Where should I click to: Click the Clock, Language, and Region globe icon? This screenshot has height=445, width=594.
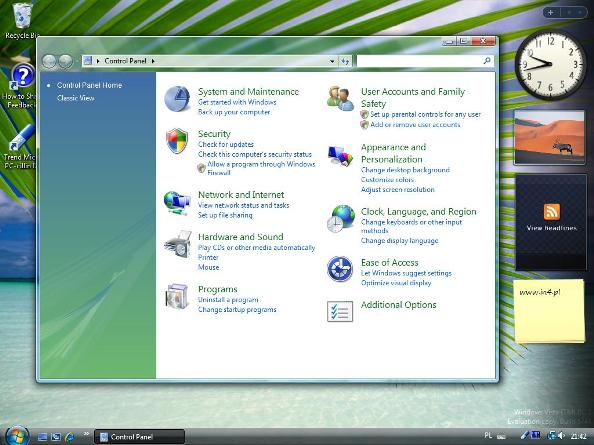click(341, 219)
